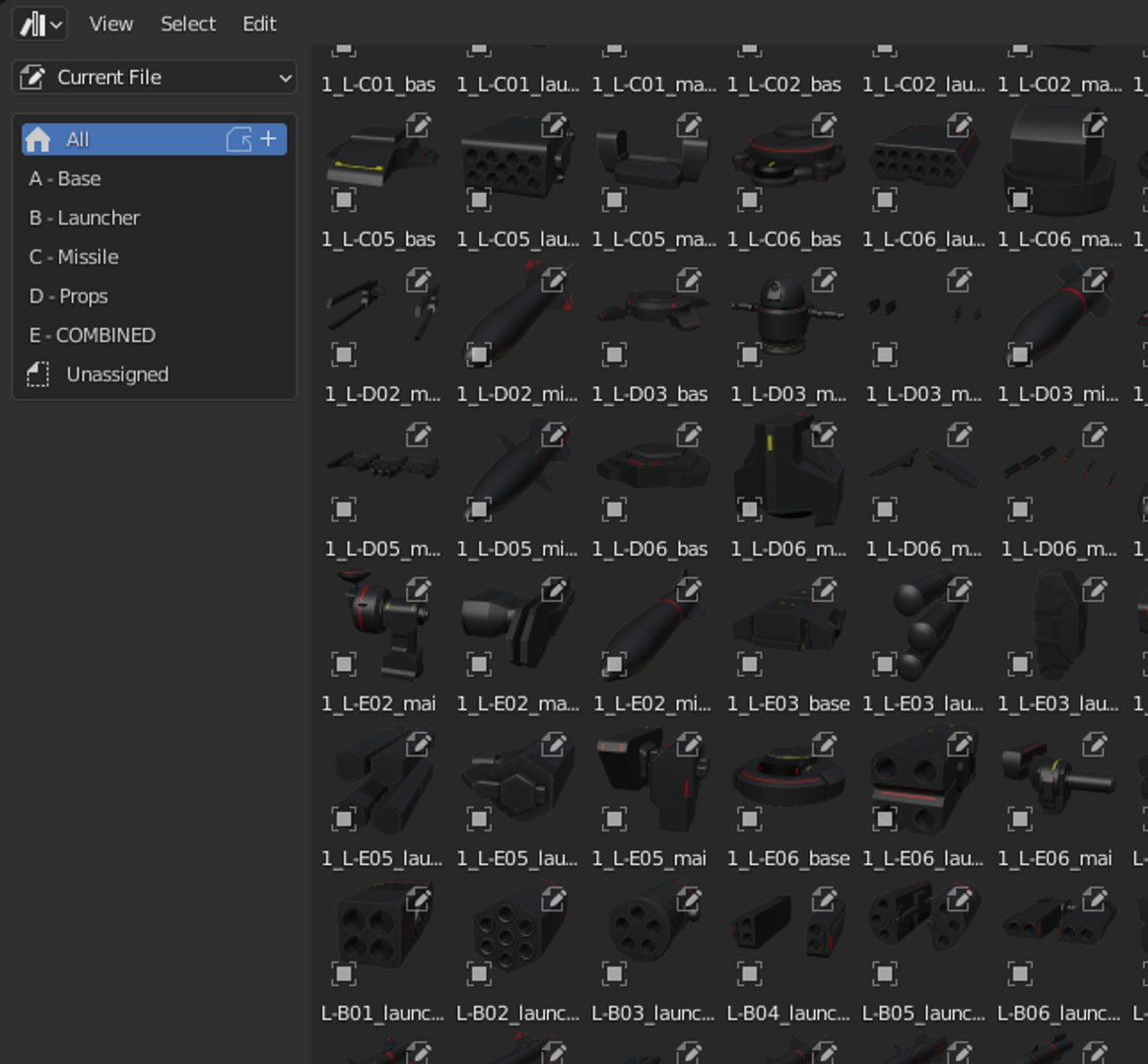Open the Edit menu
The width and height of the screenshot is (1148, 1064).
coord(259,24)
